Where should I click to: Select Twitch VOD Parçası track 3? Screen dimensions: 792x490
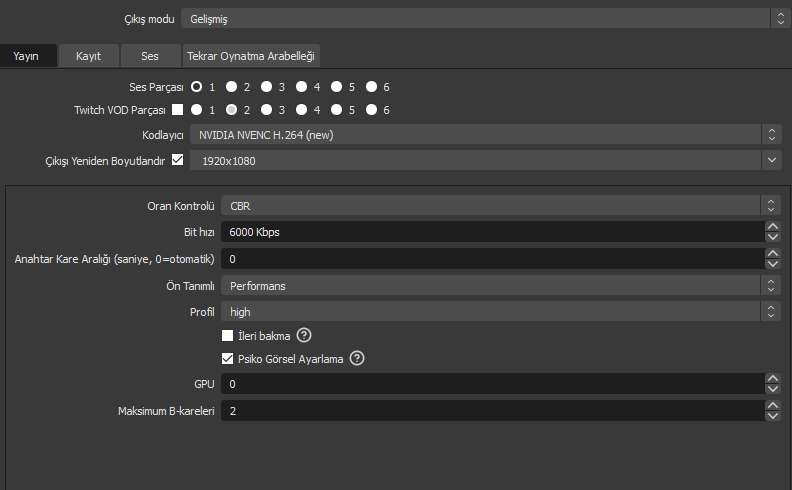pyautogui.click(x=266, y=110)
